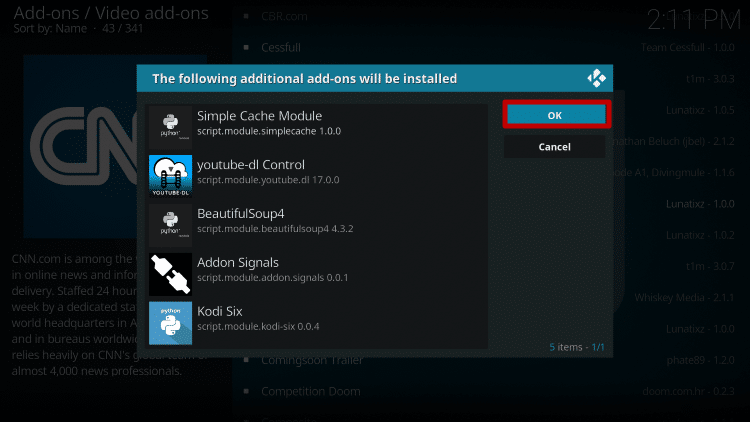The image size is (750, 422).
Task: Click the Kodi logo in dialog header
Action: (596, 78)
